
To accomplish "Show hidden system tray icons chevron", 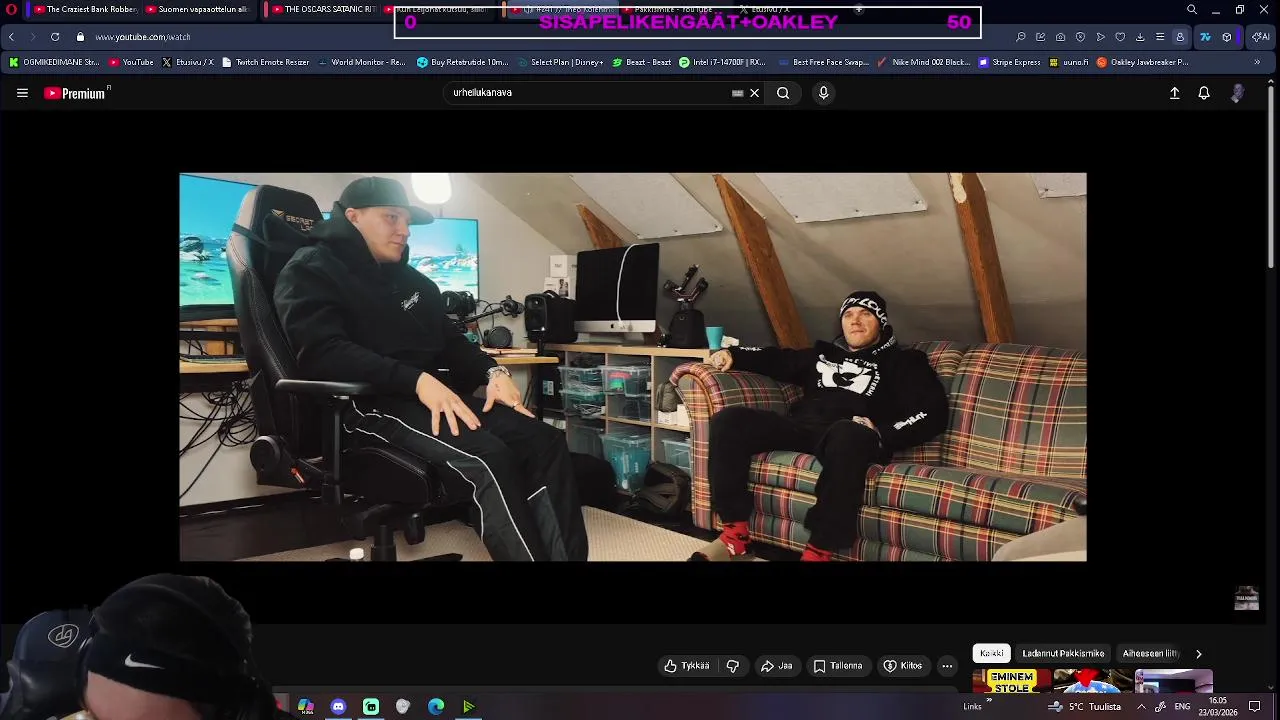I will click(1141, 707).
